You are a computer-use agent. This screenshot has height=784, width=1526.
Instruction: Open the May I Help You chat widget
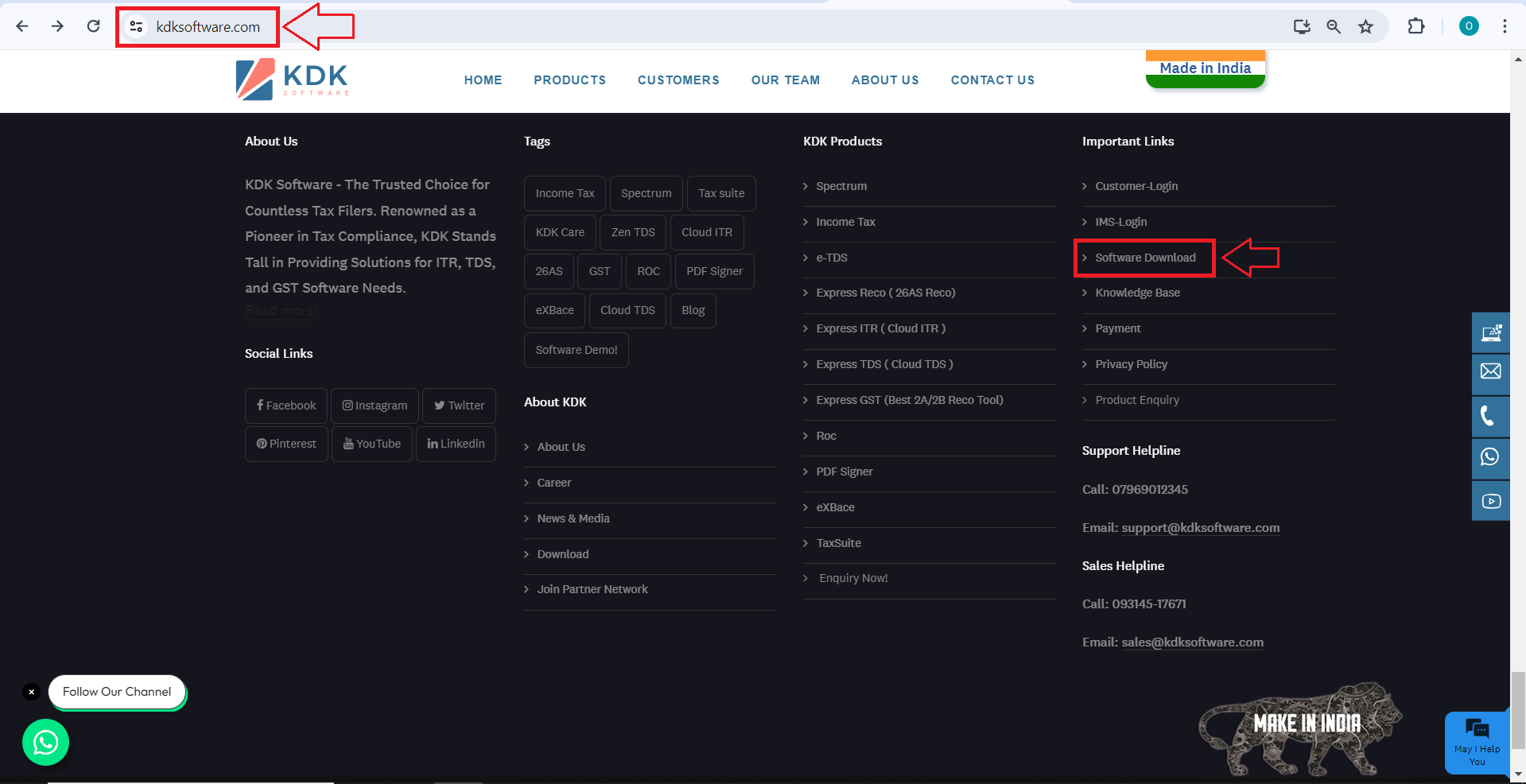click(x=1477, y=743)
